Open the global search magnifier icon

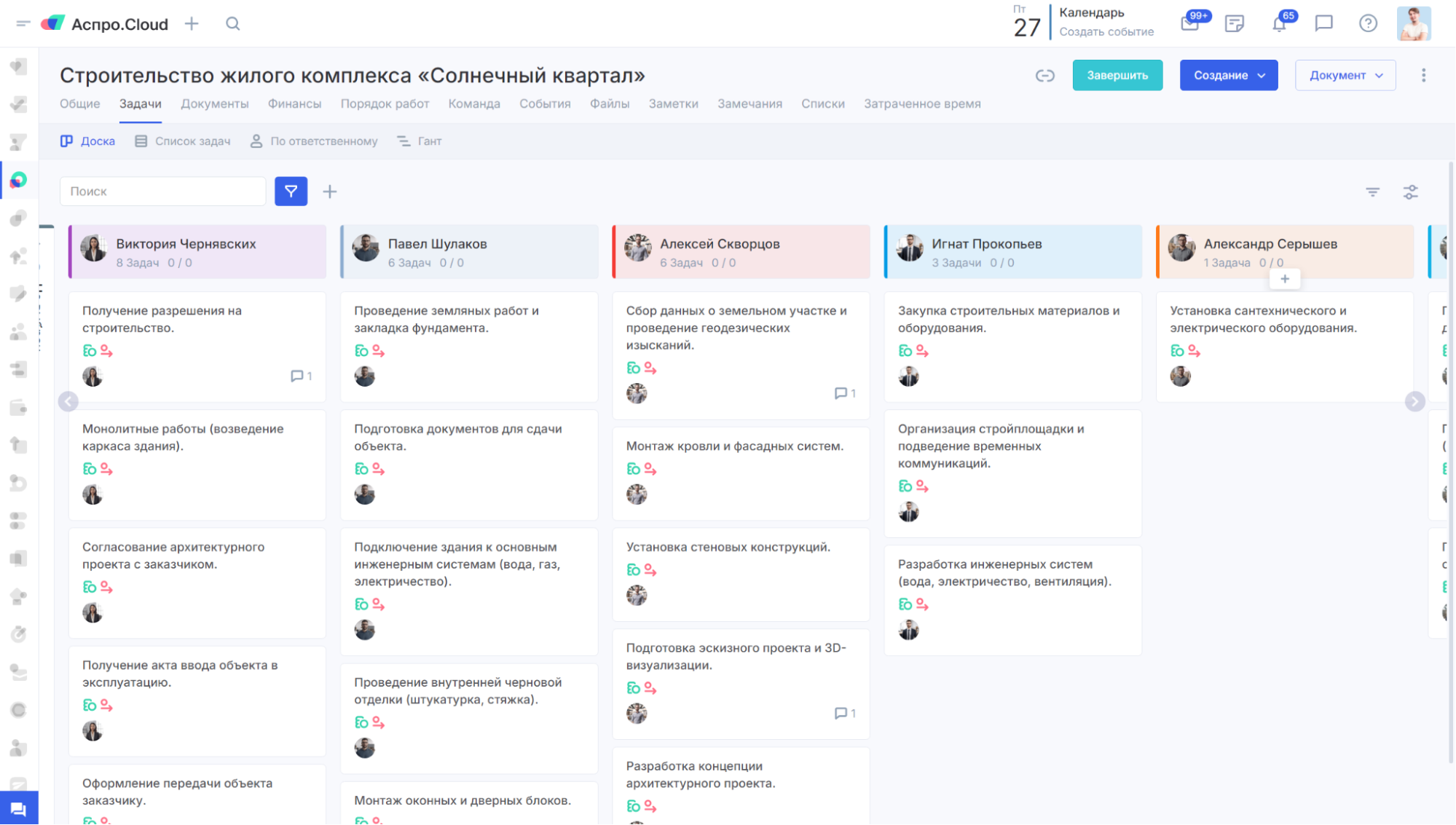233,24
